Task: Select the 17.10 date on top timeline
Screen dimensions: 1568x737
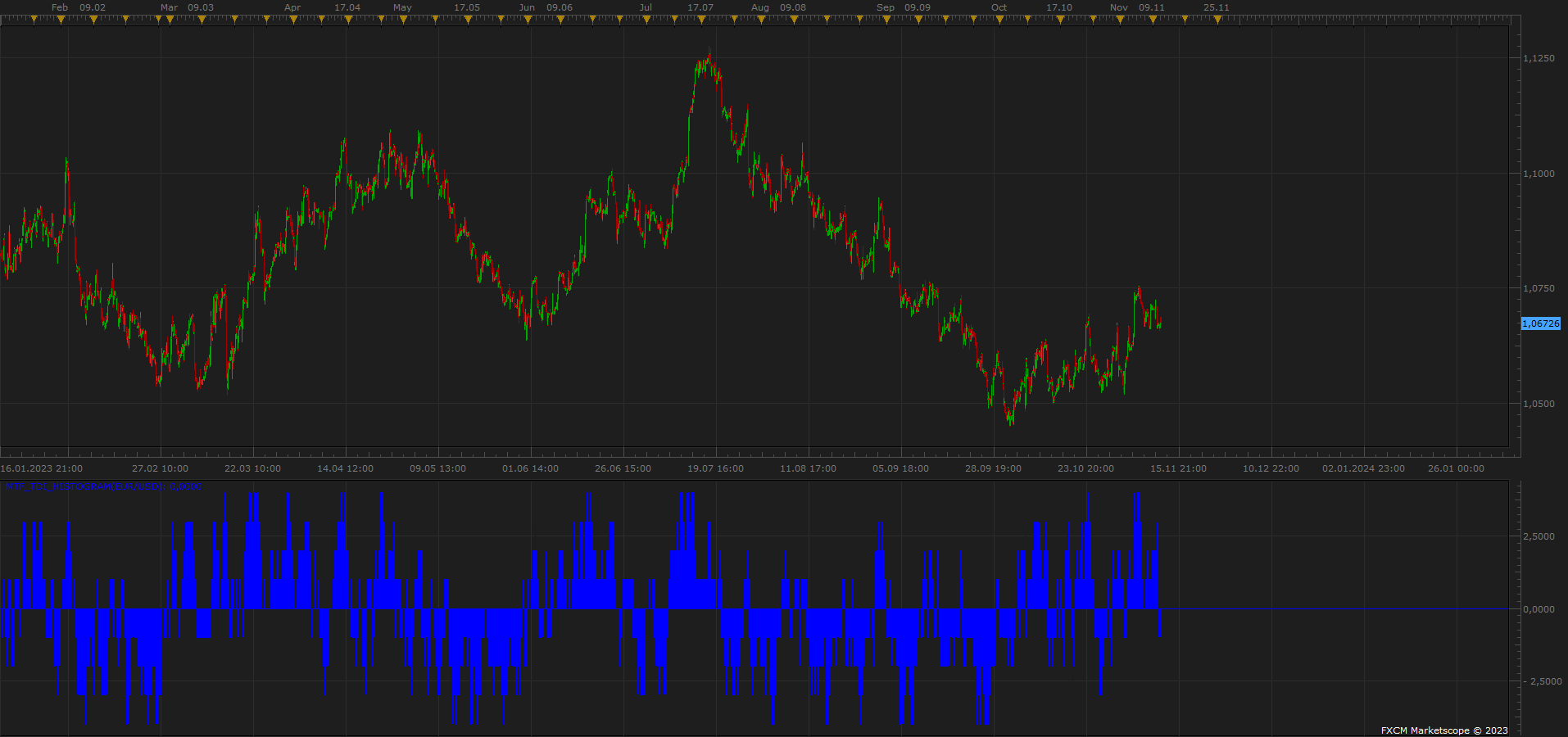Action: coord(1059,7)
